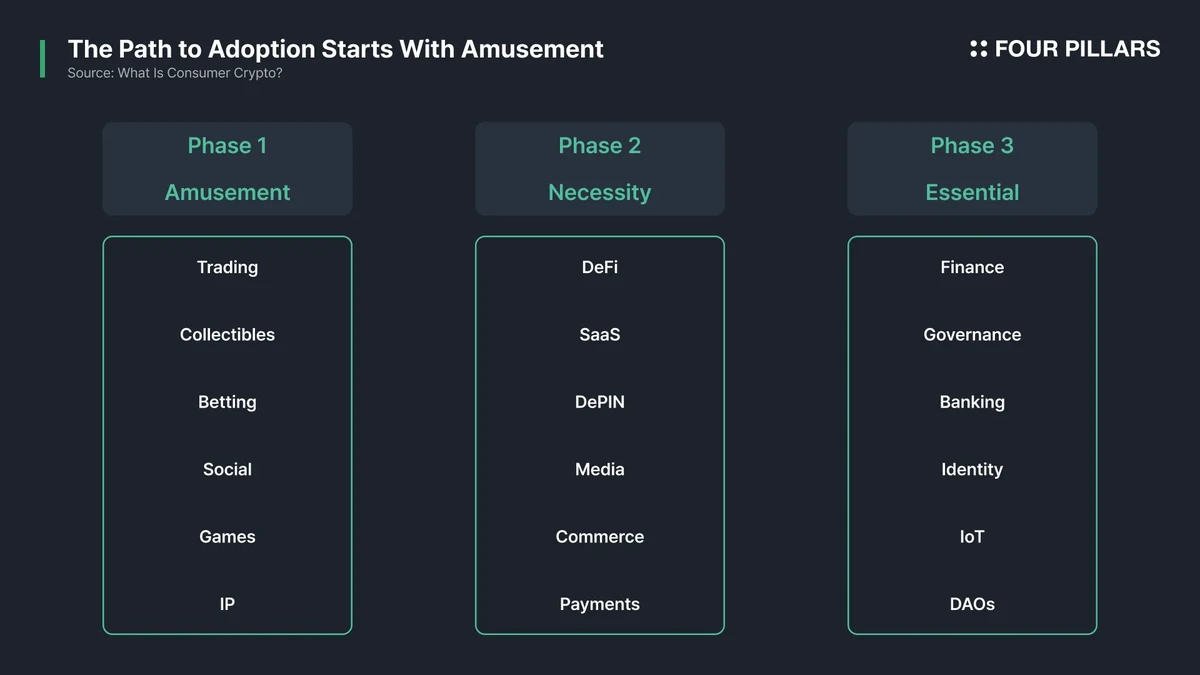Screen dimensions: 1200x675
Task: Click the SaaS entry
Action: click(600, 335)
